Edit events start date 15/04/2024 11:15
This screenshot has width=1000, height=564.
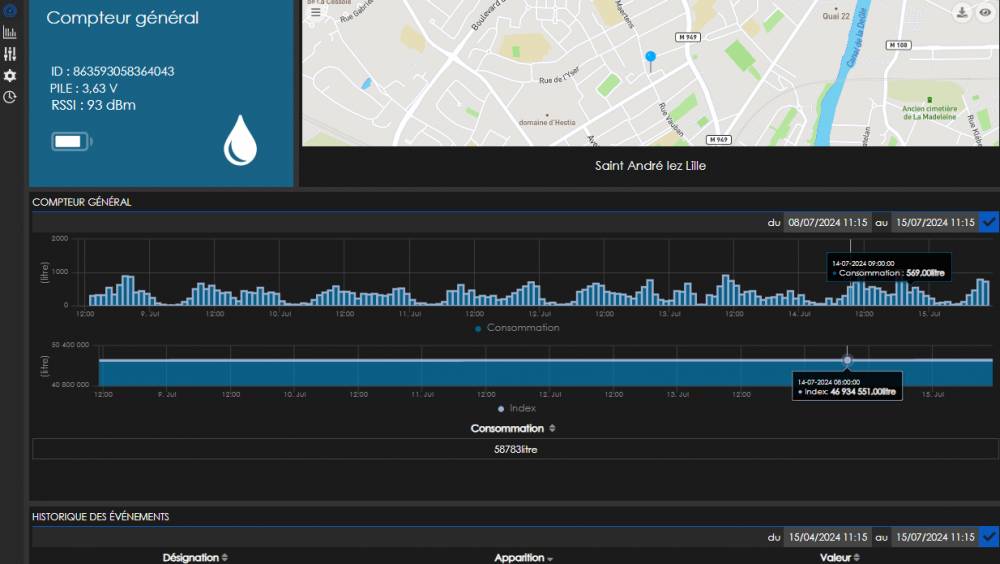[x=827, y=537]
